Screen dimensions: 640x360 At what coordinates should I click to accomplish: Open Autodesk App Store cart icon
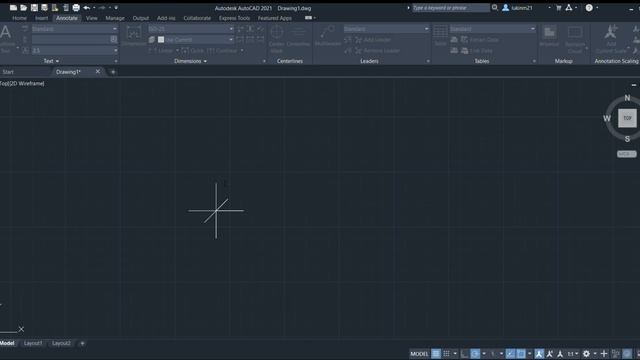coord(558,7)
